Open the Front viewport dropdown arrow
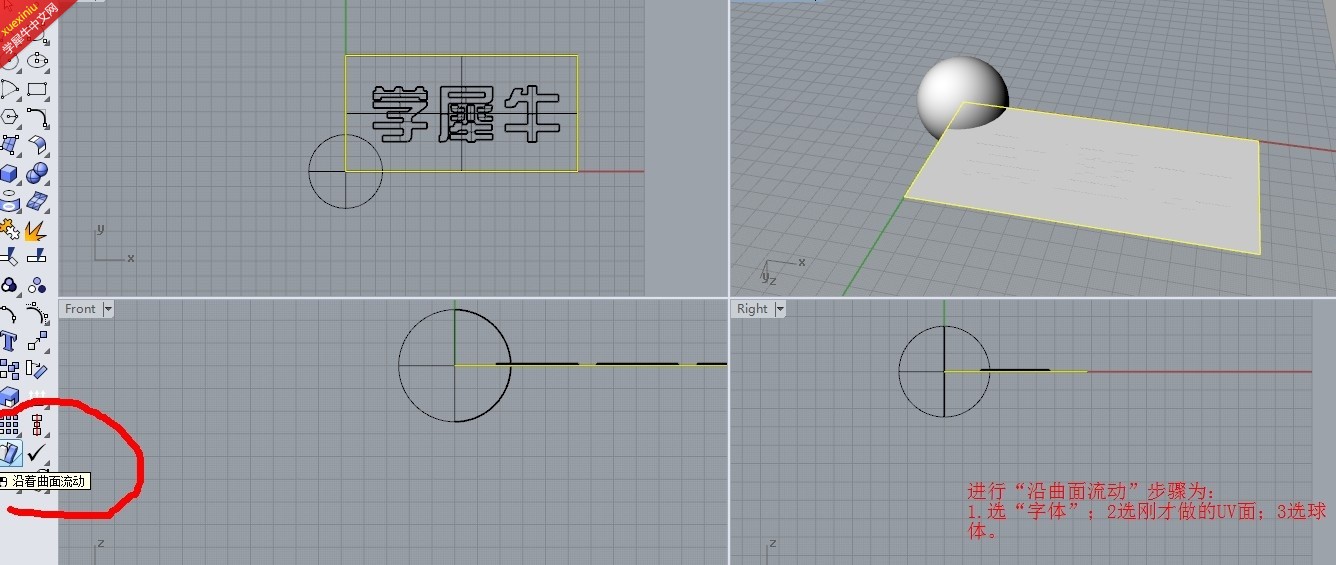 coord(108,309)
